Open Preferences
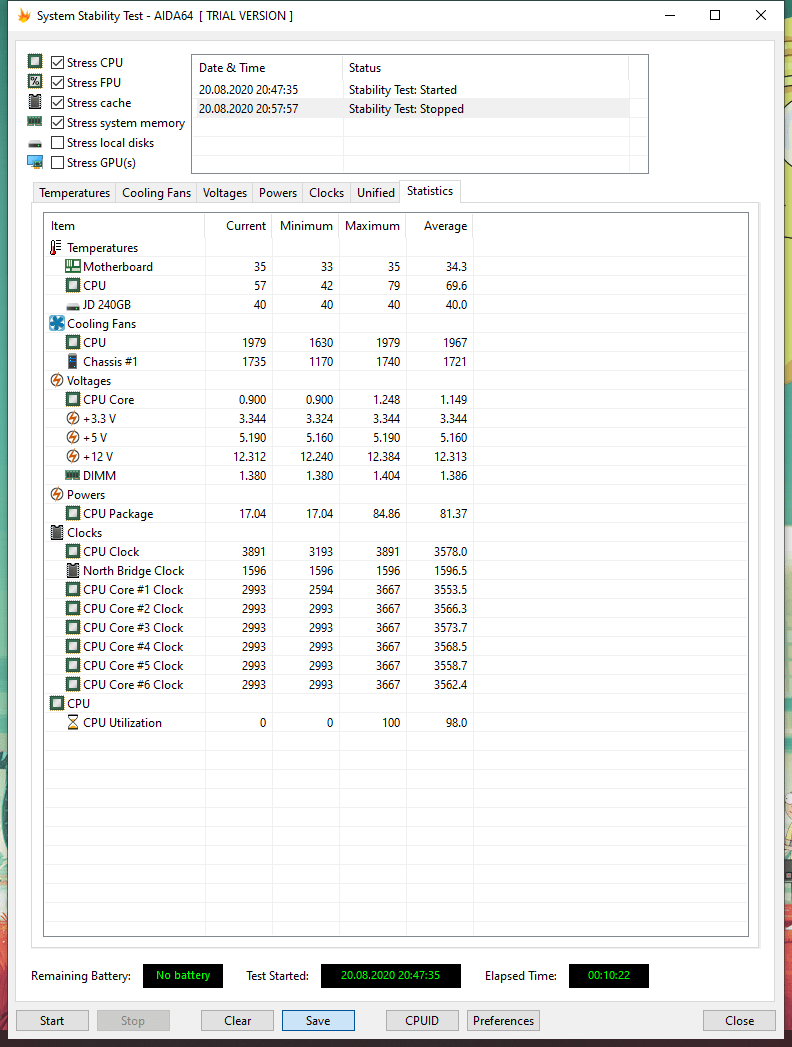The width and height of the screenshot is (792, 1047). pyautogui.click(x=504, y=1020)
